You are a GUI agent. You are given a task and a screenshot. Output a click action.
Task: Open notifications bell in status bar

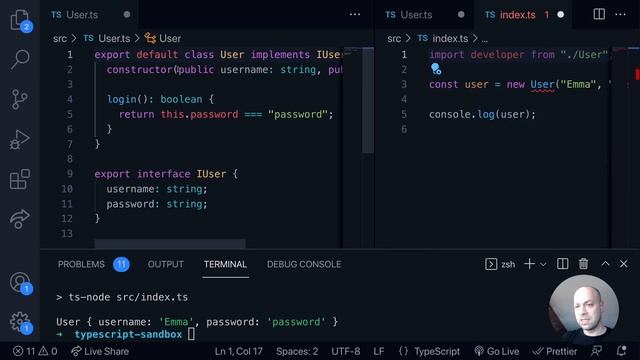click(x=621, y=351)
